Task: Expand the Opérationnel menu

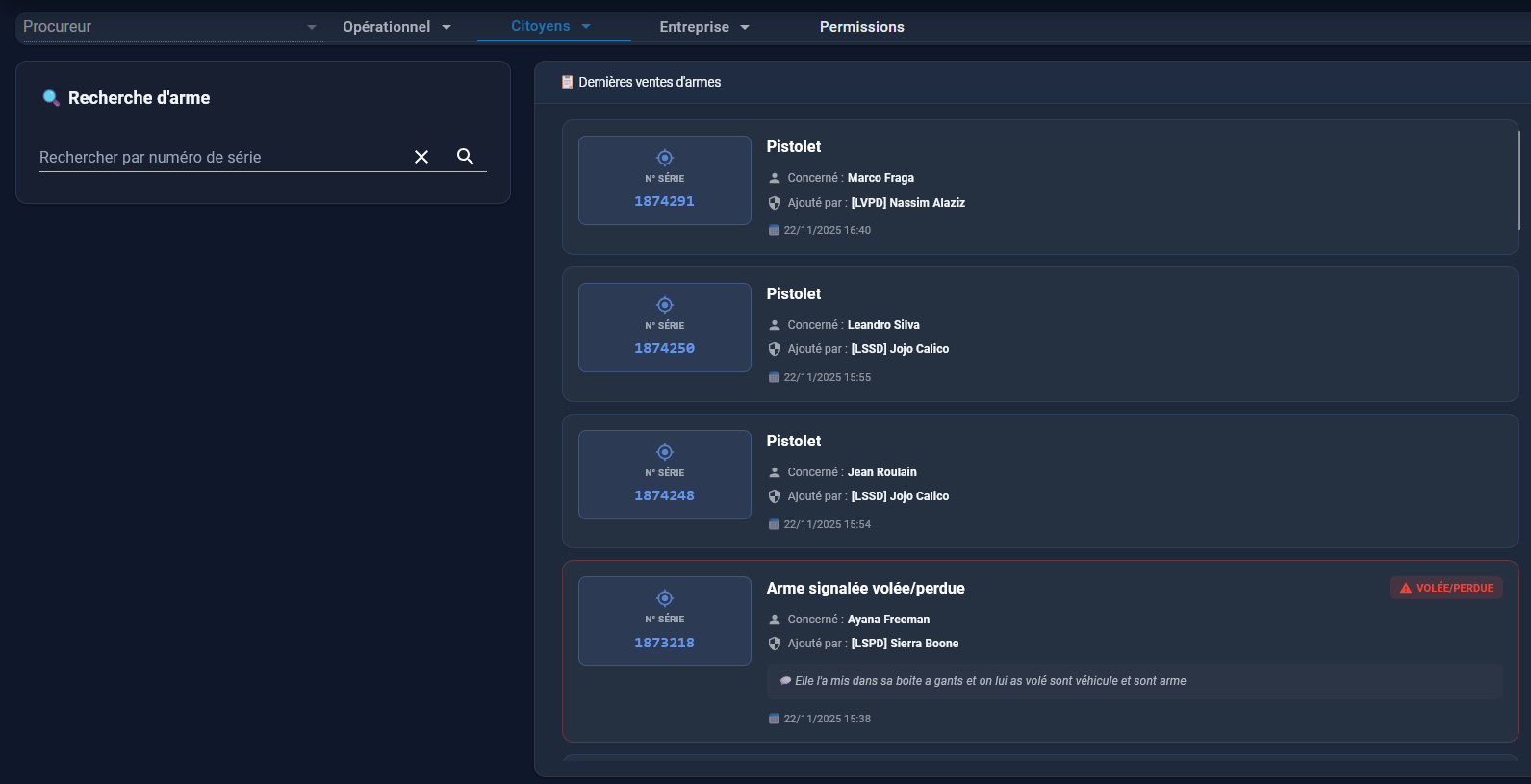Action: click(x=396, y=27)
